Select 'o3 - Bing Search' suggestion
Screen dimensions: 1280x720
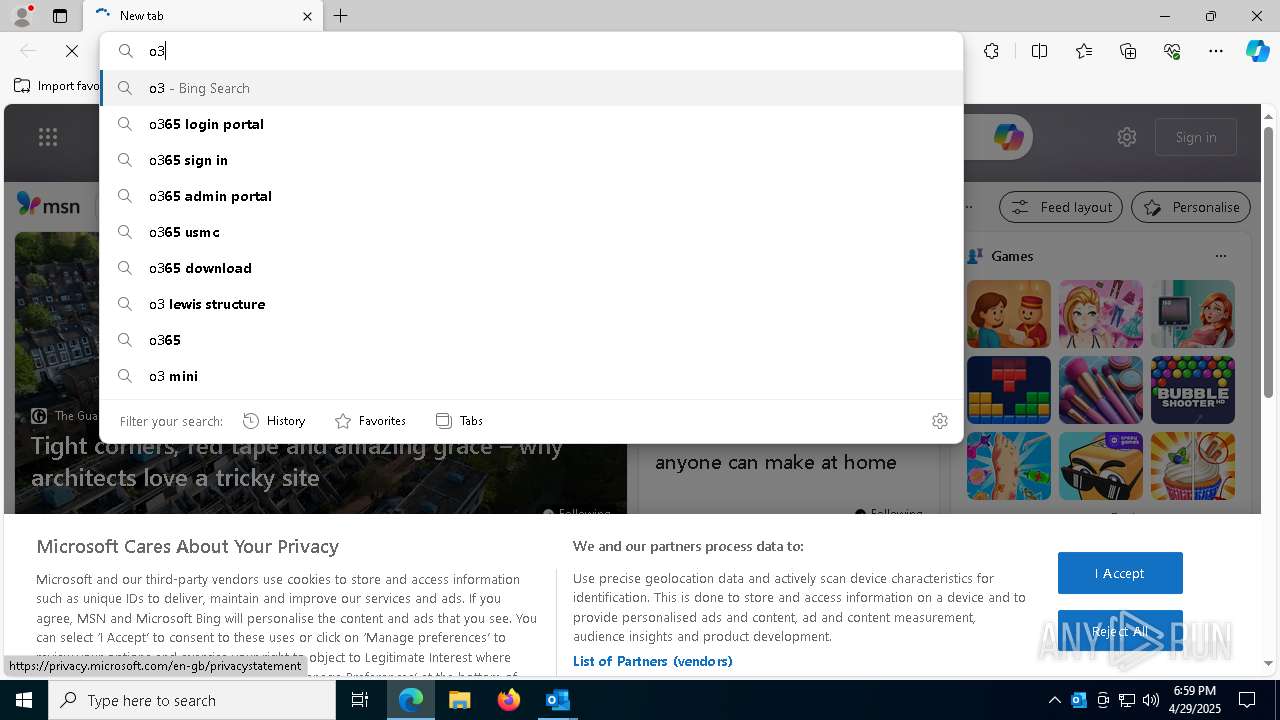point(531,88)
